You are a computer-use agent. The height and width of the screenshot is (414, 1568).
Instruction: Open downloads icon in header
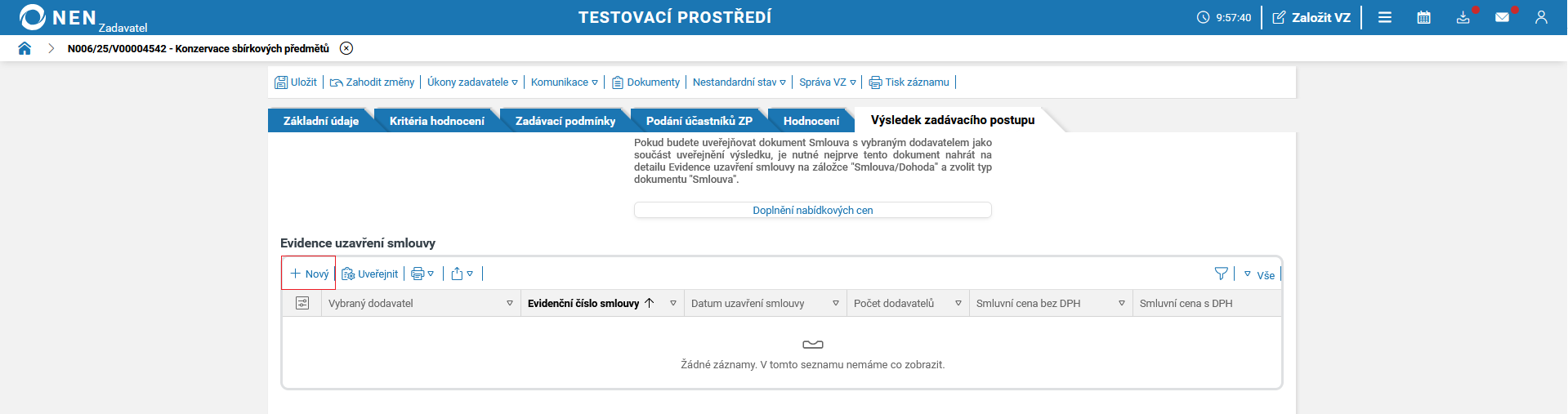(x=1463, y=17)
